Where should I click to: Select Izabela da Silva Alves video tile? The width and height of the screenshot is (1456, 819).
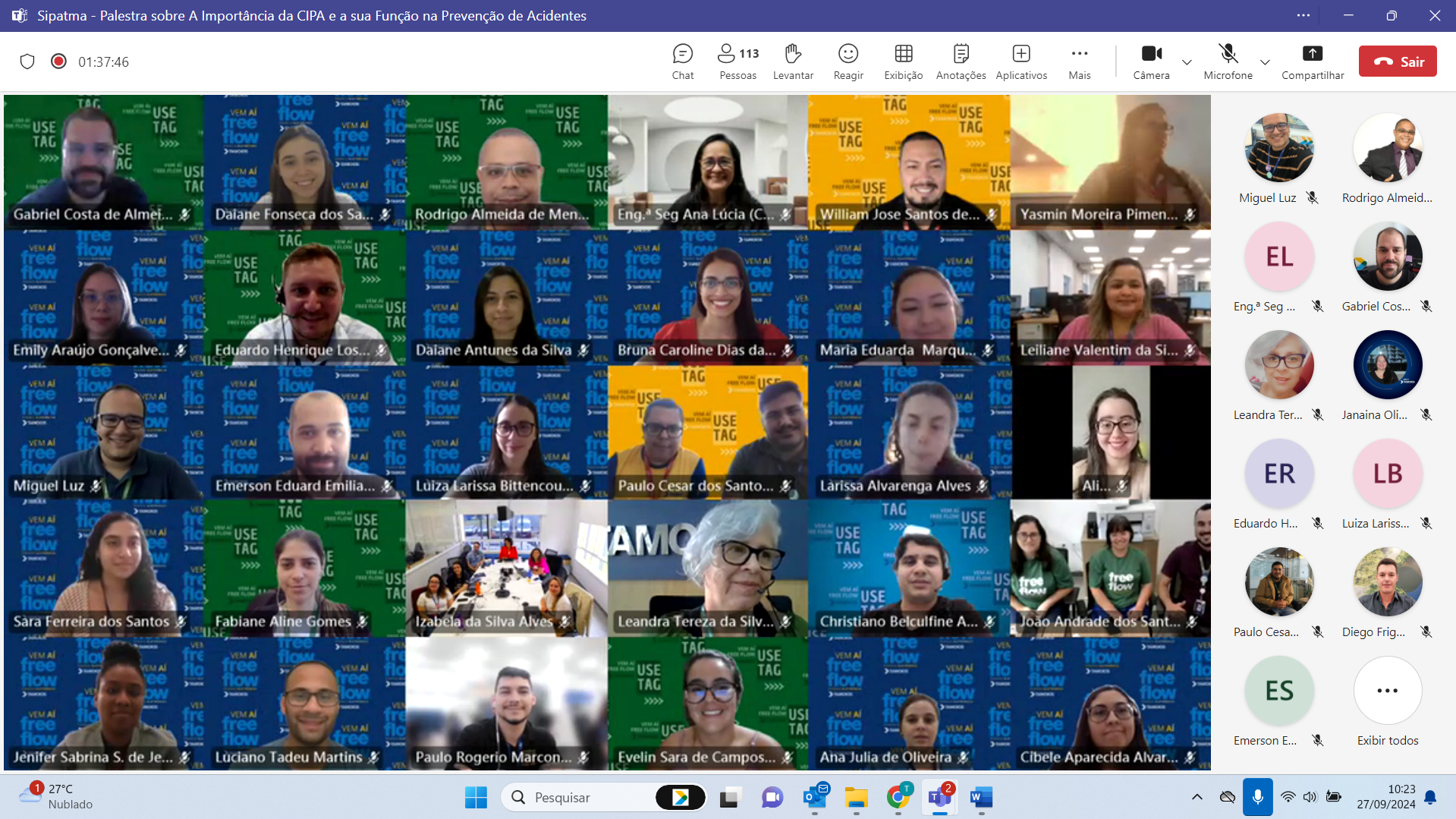[x=506, y=568]
